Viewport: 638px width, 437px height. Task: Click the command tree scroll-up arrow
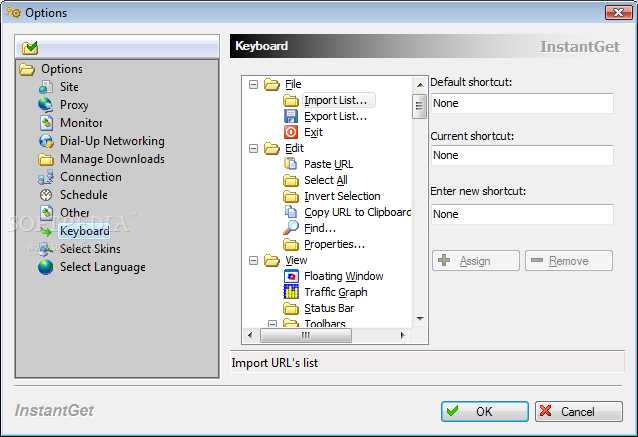click(x=420, y=85)
